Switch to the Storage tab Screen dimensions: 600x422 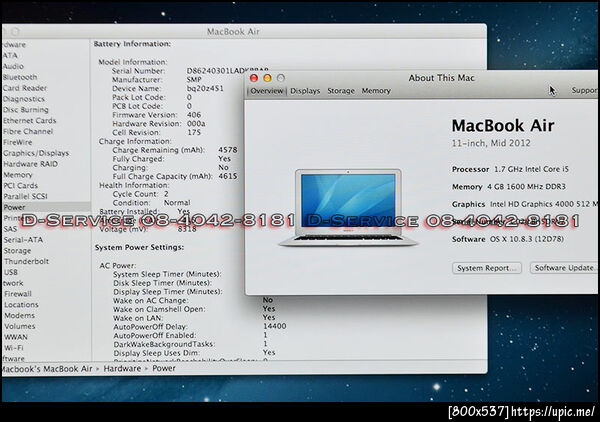pyautogui.click(x=341, y=91)
